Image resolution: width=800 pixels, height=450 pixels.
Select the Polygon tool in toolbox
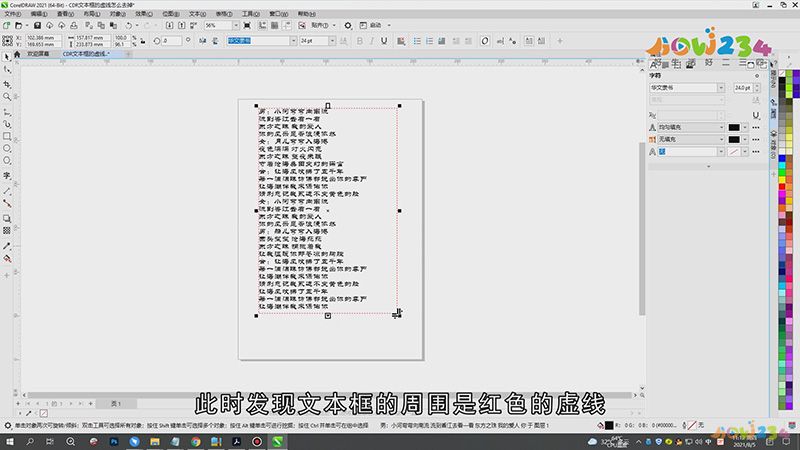7,161
